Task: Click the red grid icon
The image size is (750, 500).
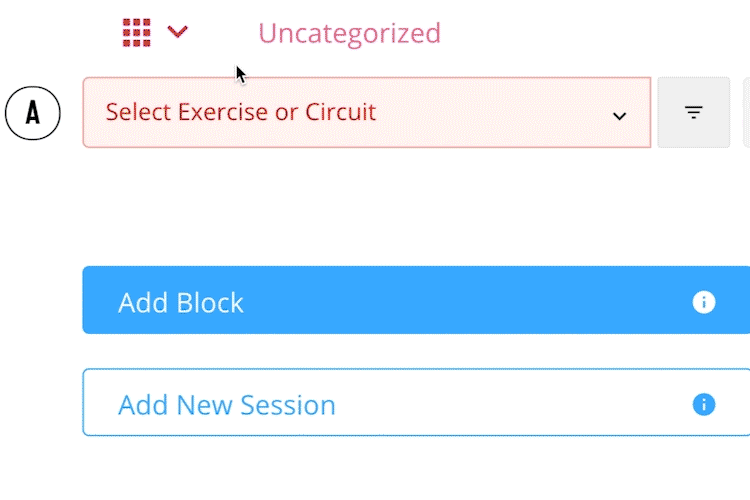Action: point(137,33)
